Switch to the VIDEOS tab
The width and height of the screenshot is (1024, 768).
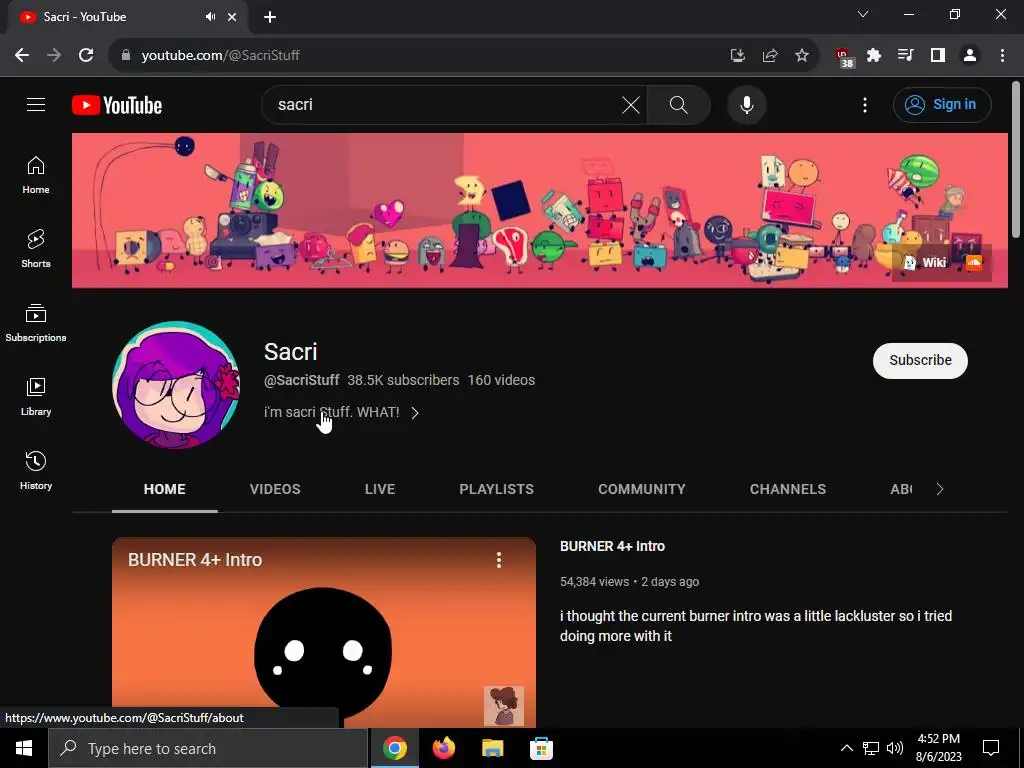[275, 489]
